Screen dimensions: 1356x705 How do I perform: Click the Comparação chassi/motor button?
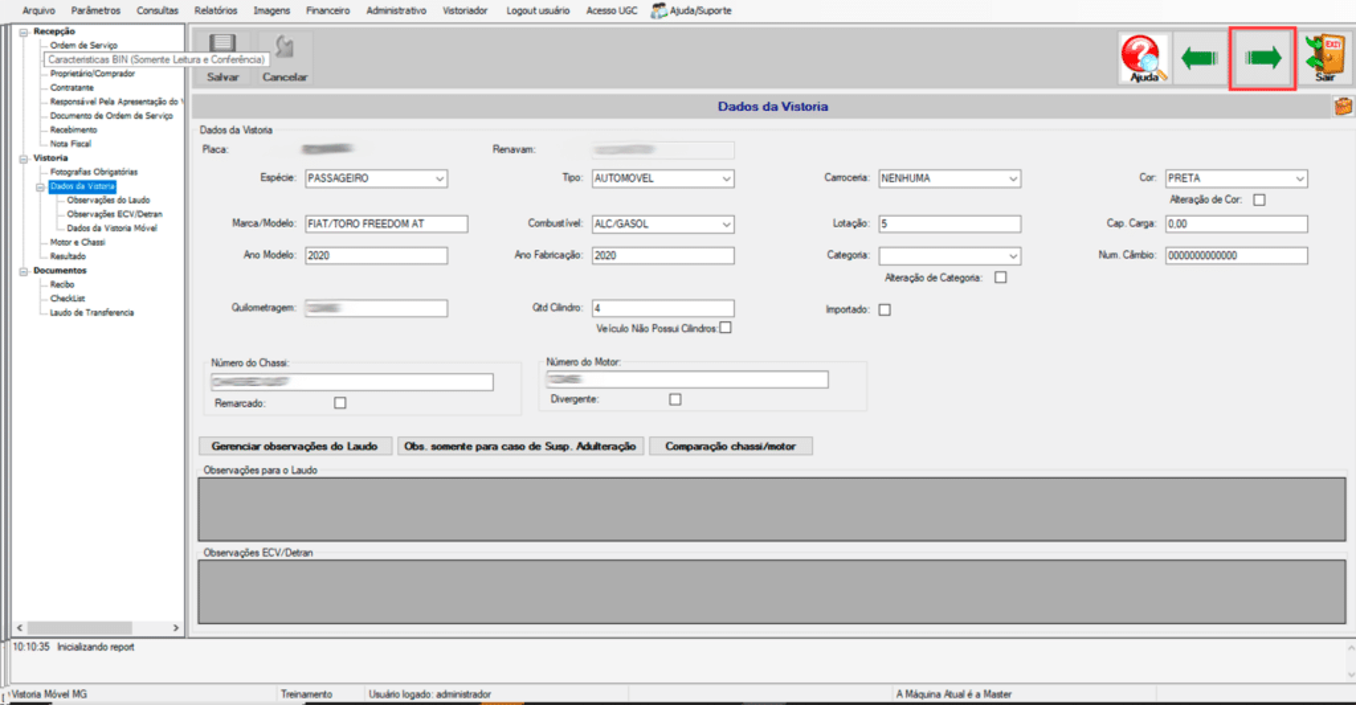[x=731, y=446]
